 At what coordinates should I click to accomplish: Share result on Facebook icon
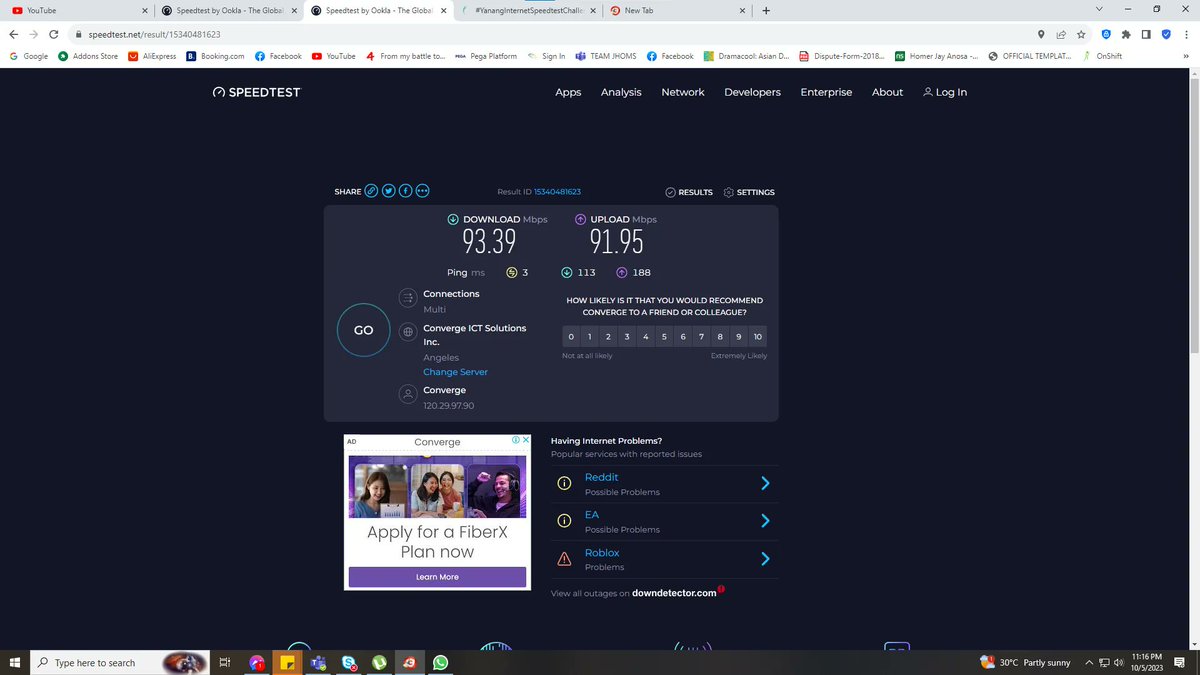point(405,191)
